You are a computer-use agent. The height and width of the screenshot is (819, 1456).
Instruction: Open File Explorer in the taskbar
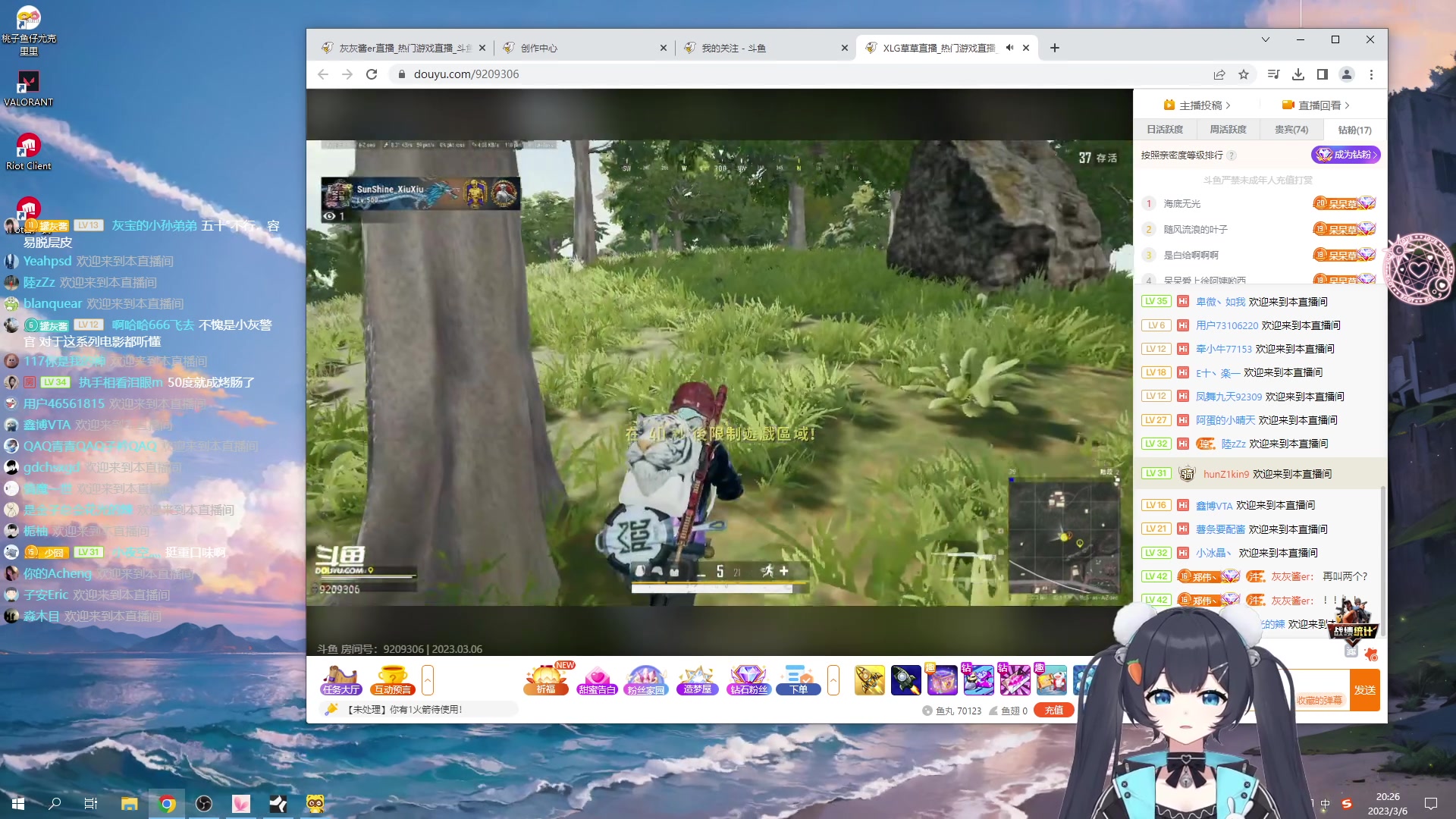[130, 803]
